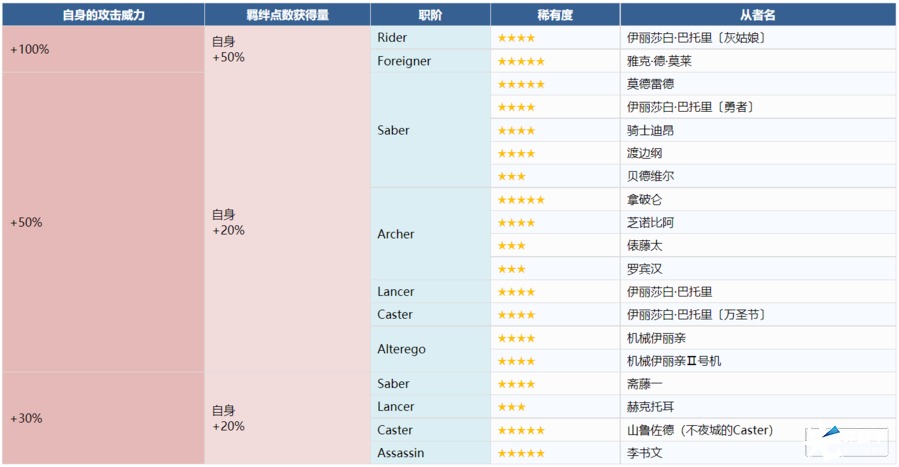Select the Alterego class cell
The width and height of the screenshot is (899, 467).
point(402,349)
